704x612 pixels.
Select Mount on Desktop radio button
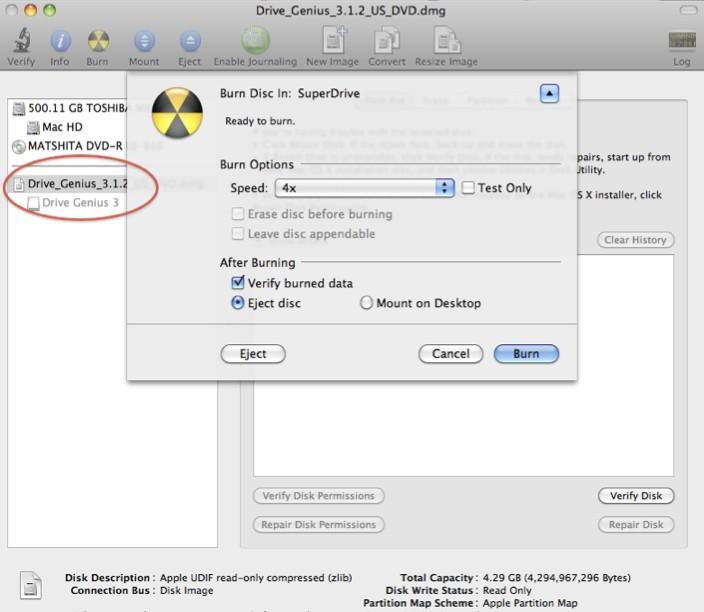click(x=366, y=303)
